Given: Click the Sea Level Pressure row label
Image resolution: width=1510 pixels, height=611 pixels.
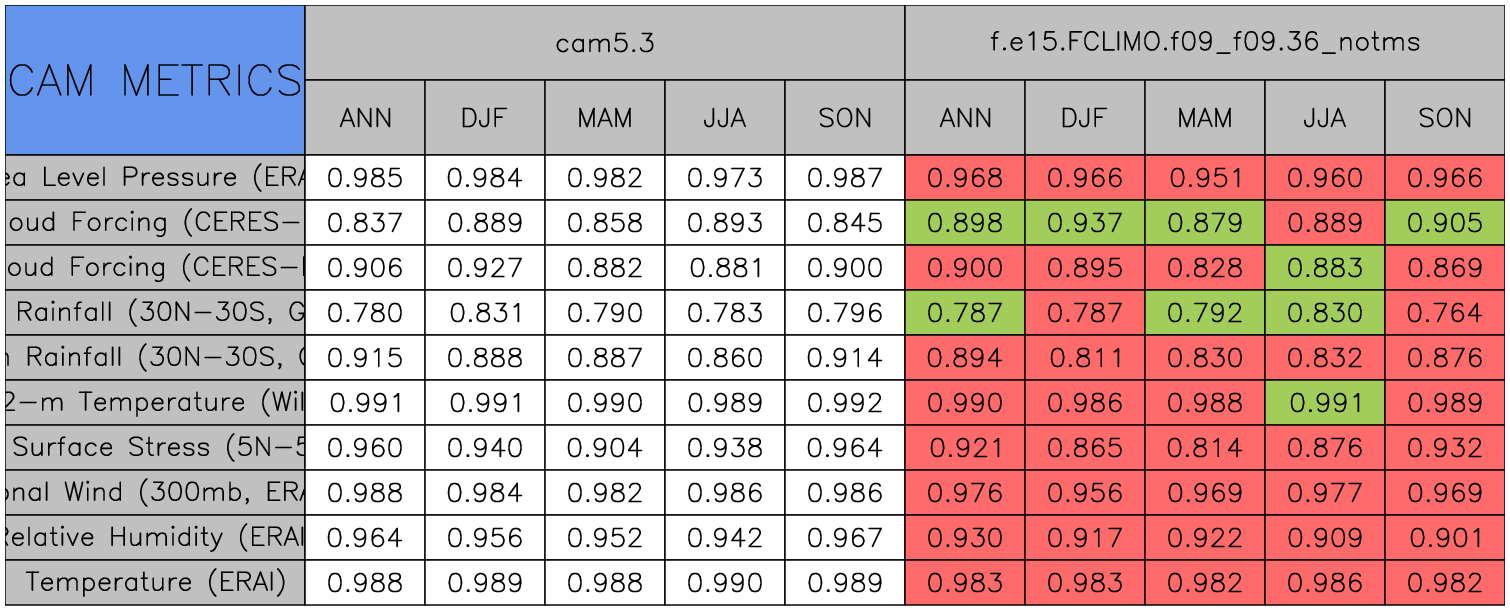Looking at the screenshot, I should pyautogui.click(x=154, y=178).
